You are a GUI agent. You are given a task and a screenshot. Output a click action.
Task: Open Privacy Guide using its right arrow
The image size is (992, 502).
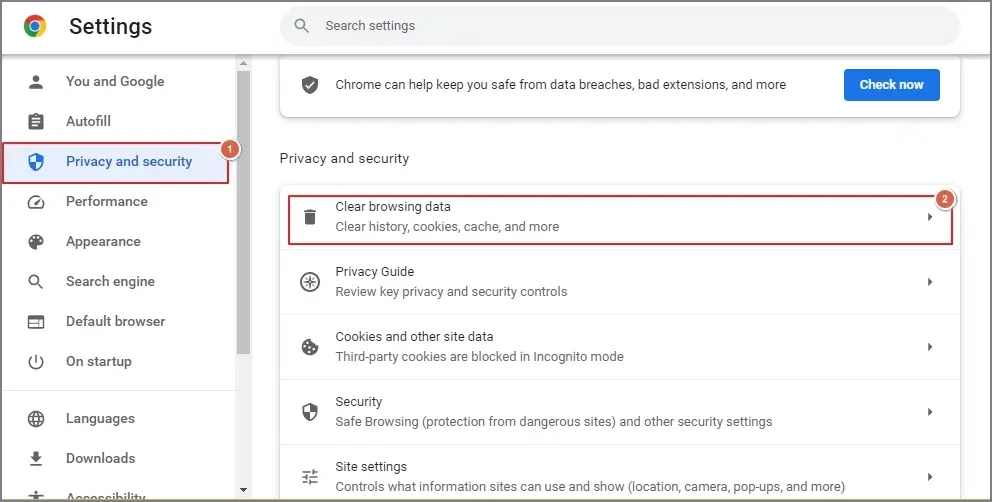point(930,282)
